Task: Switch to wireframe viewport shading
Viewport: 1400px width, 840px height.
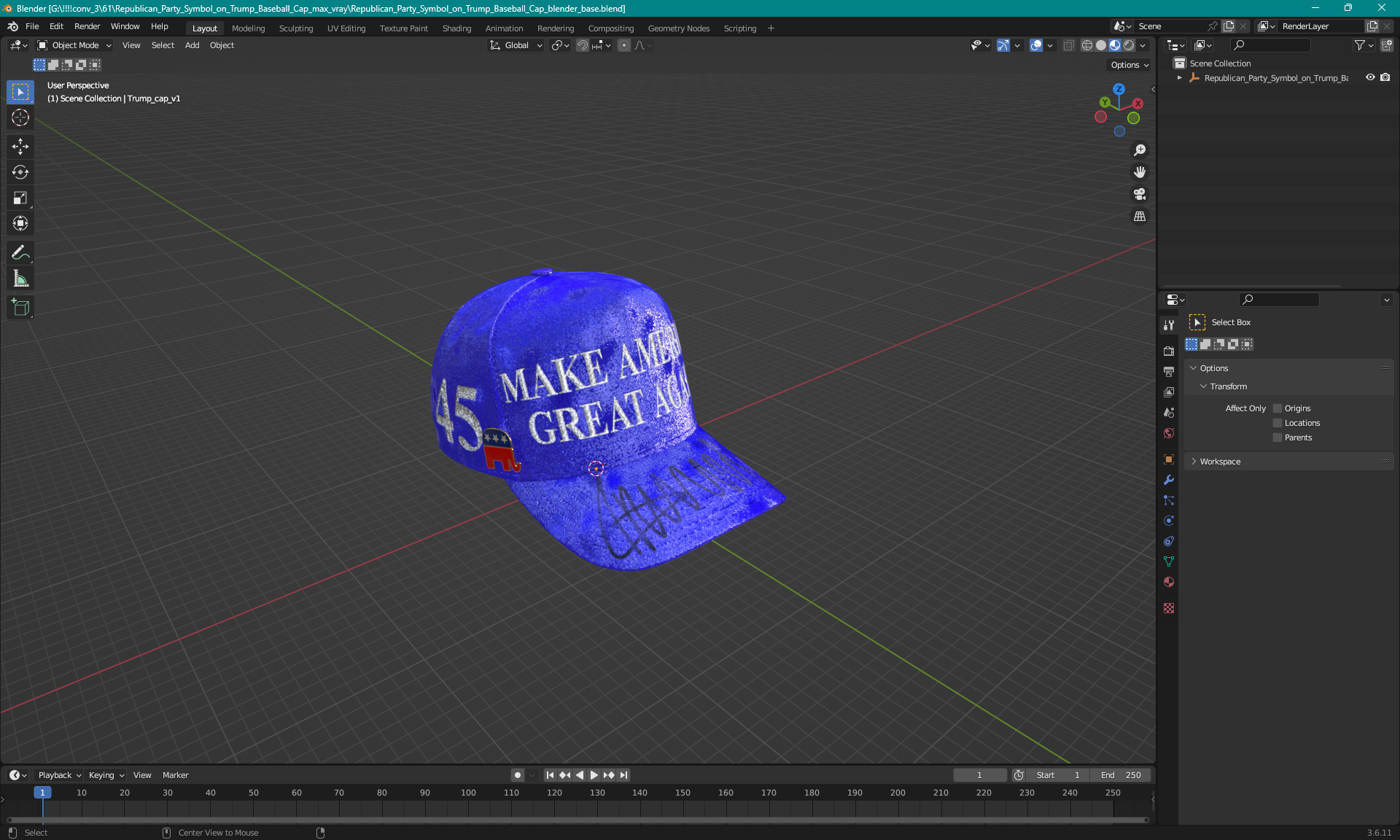Action: [1087, 45]
